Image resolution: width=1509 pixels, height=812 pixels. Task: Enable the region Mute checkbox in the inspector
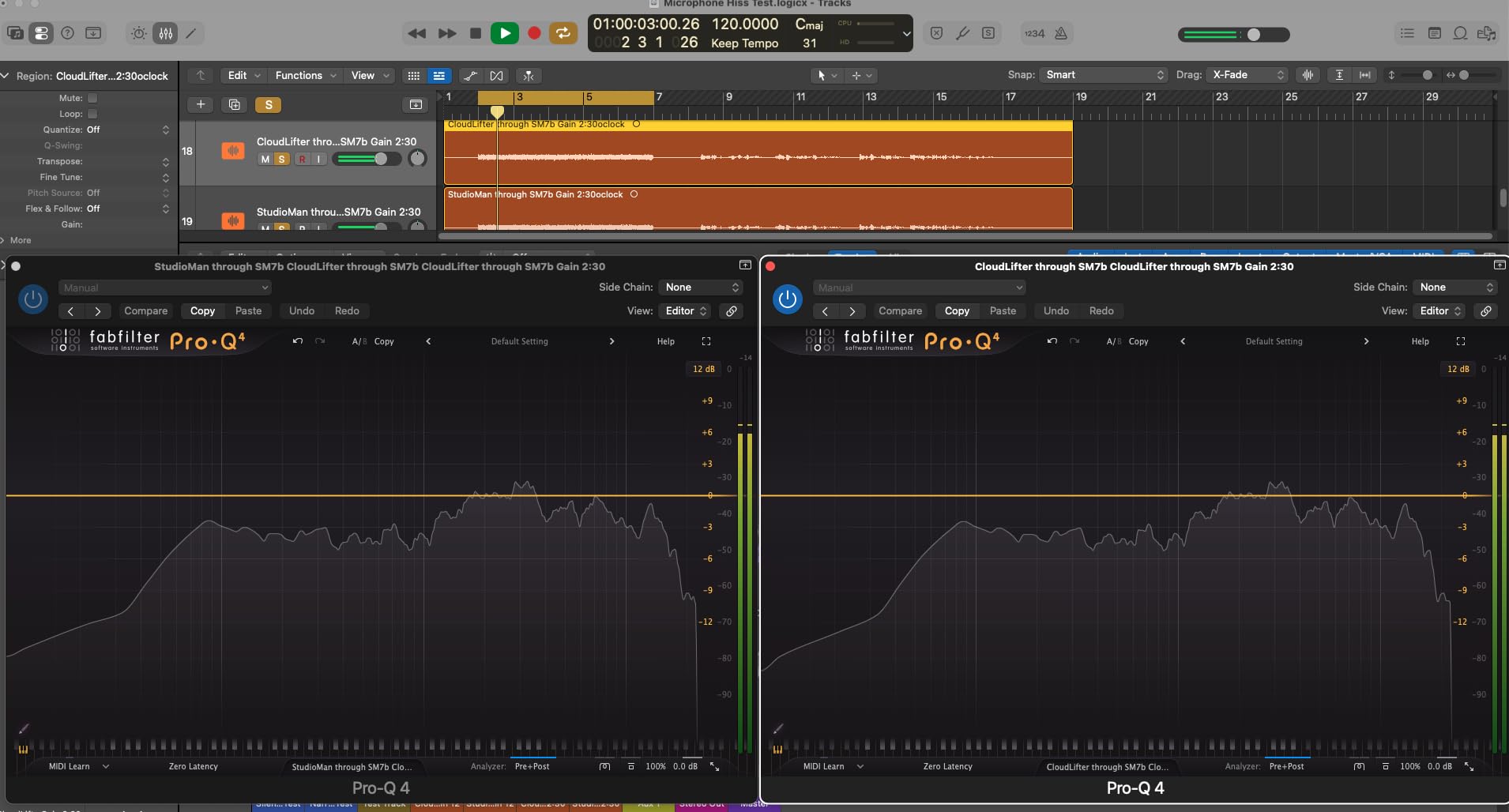pos(92,98)
